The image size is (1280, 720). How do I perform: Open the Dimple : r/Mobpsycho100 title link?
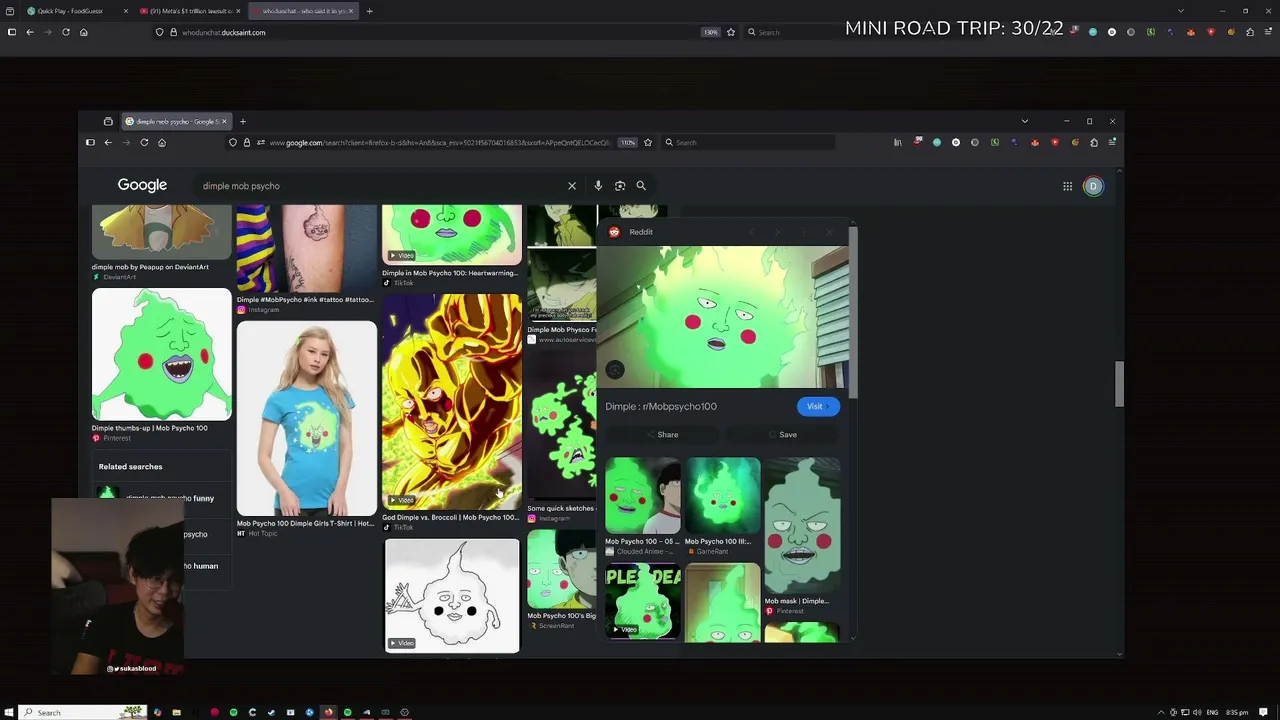661,407
